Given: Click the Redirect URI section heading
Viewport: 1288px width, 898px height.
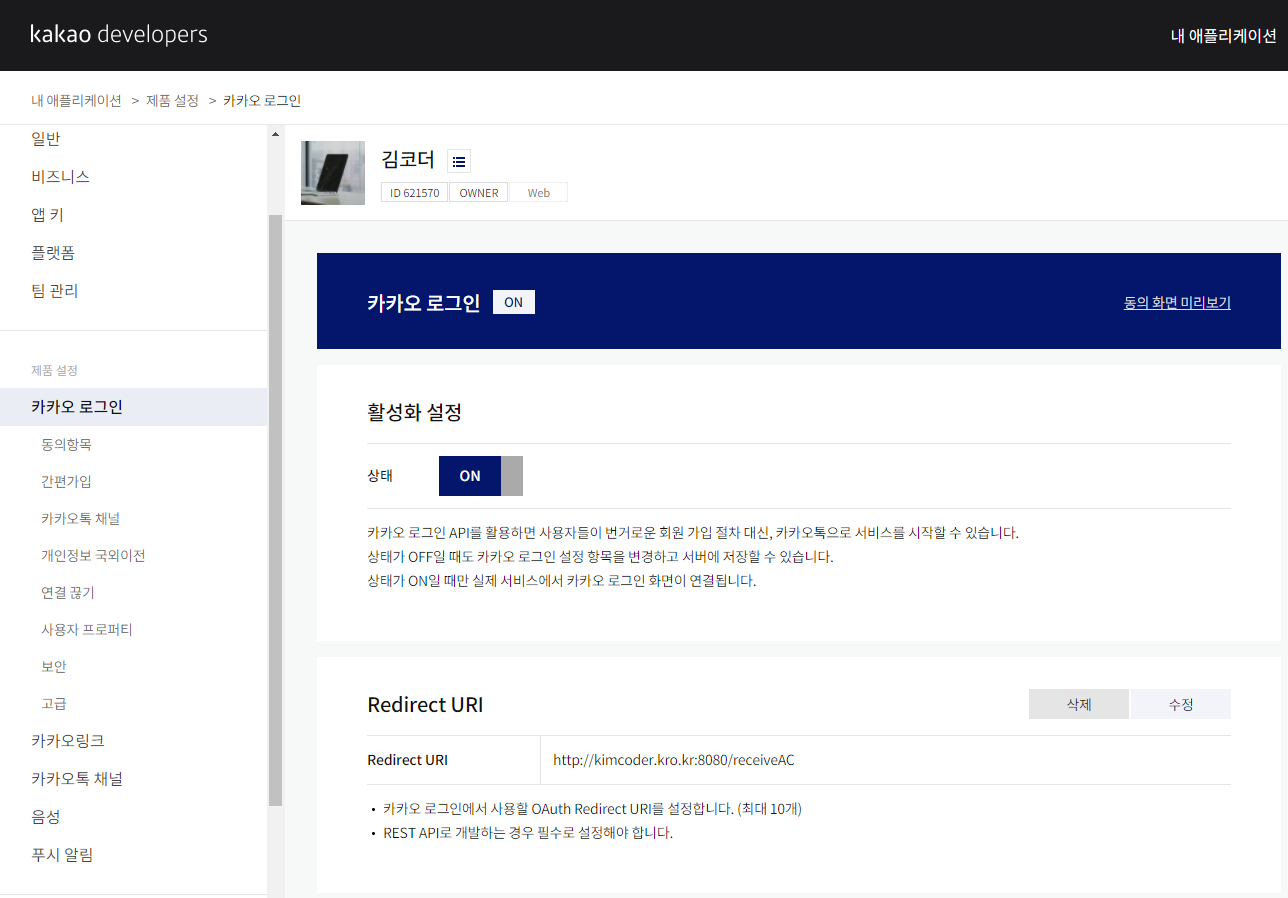Looking at the screenshot, I should [426, 704].
